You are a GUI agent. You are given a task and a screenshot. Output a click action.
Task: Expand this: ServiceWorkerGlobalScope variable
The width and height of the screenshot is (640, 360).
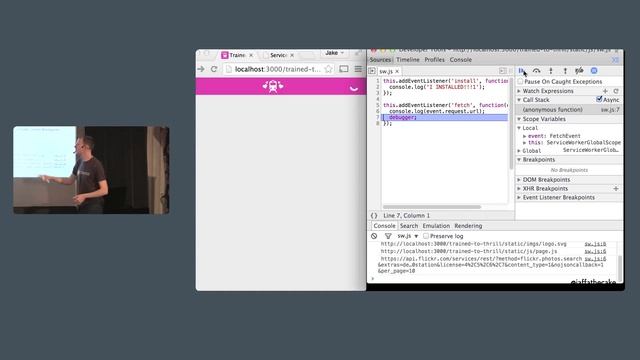point(525,143)
